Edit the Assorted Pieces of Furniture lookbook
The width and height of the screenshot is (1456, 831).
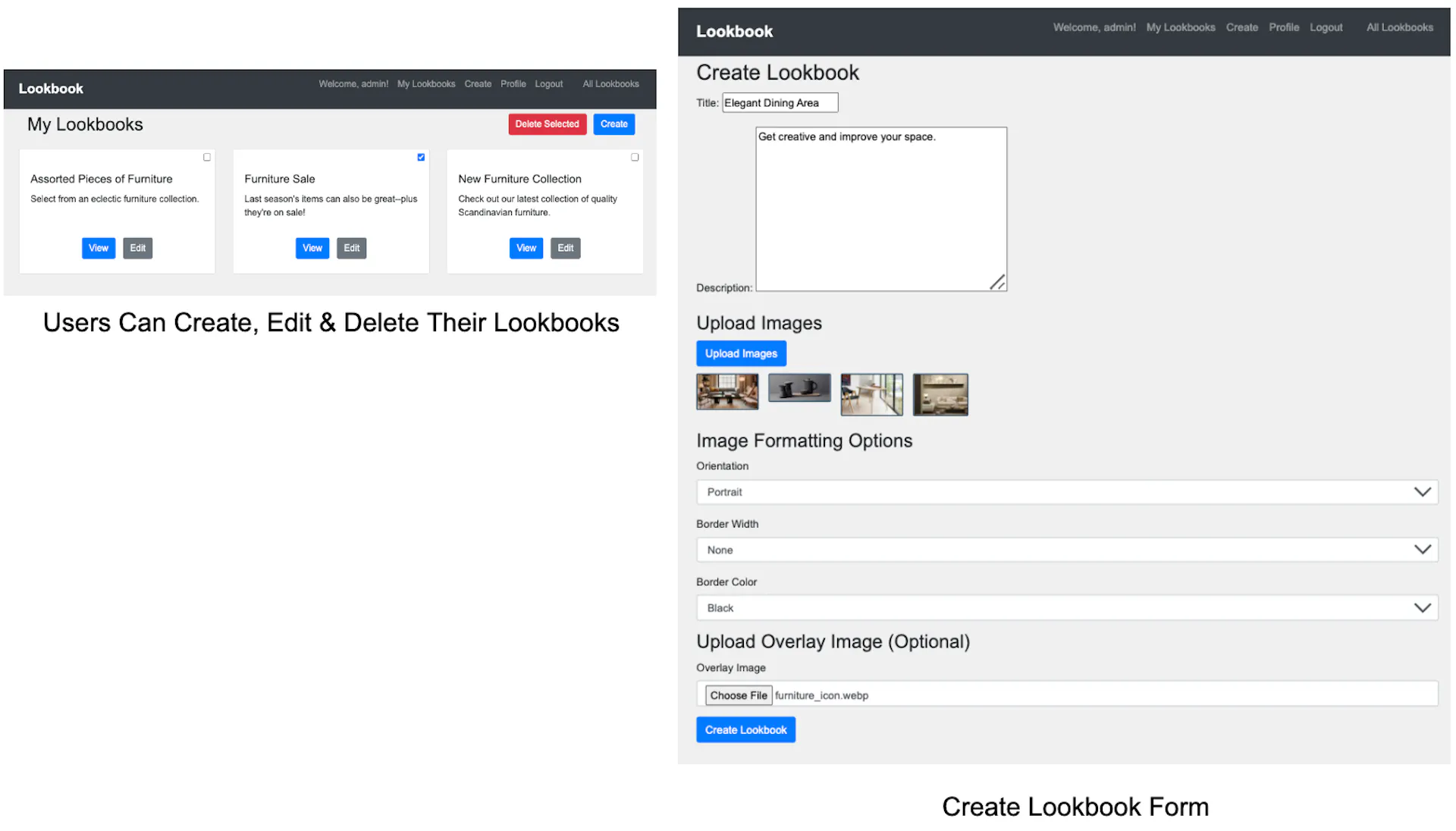[x=137, y=248]
